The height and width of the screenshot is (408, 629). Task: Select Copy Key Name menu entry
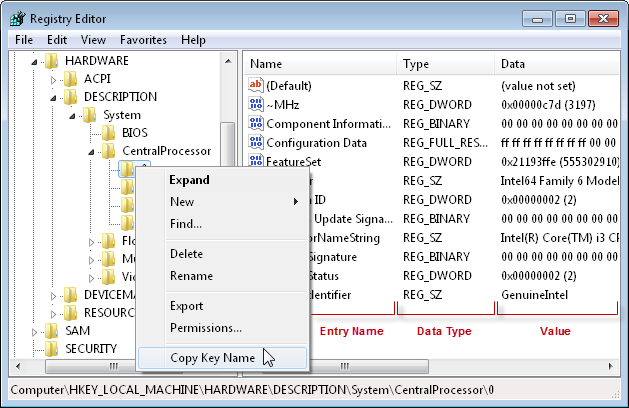(223, 358)
